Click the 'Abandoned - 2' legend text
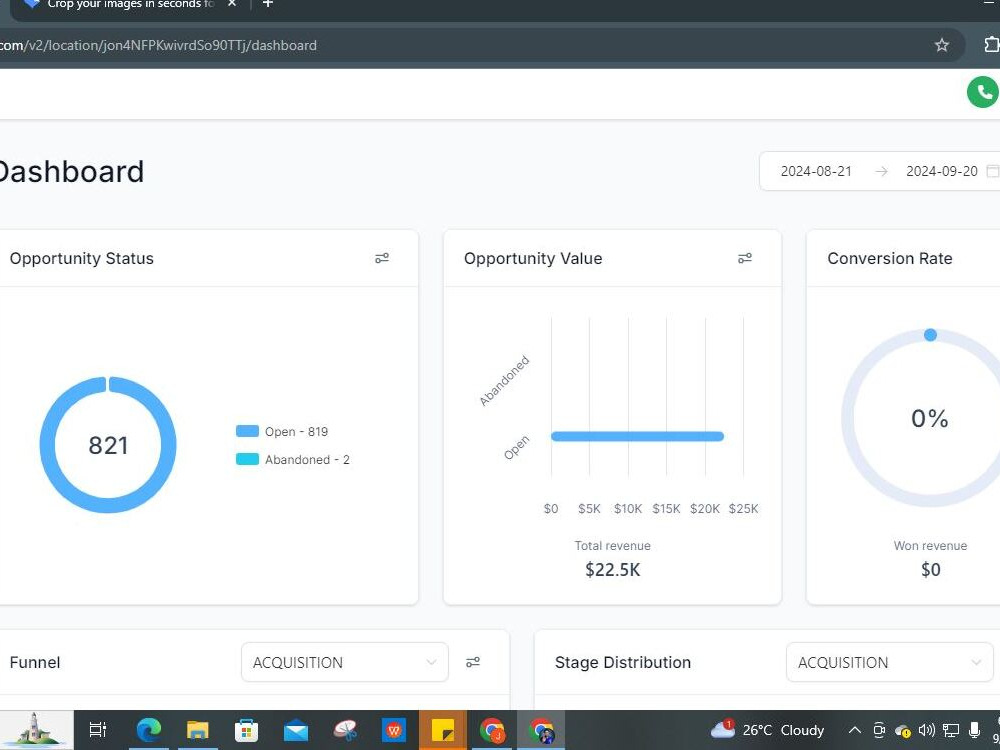This screenshot has width=1000, height=750. [x=307, y=460]
